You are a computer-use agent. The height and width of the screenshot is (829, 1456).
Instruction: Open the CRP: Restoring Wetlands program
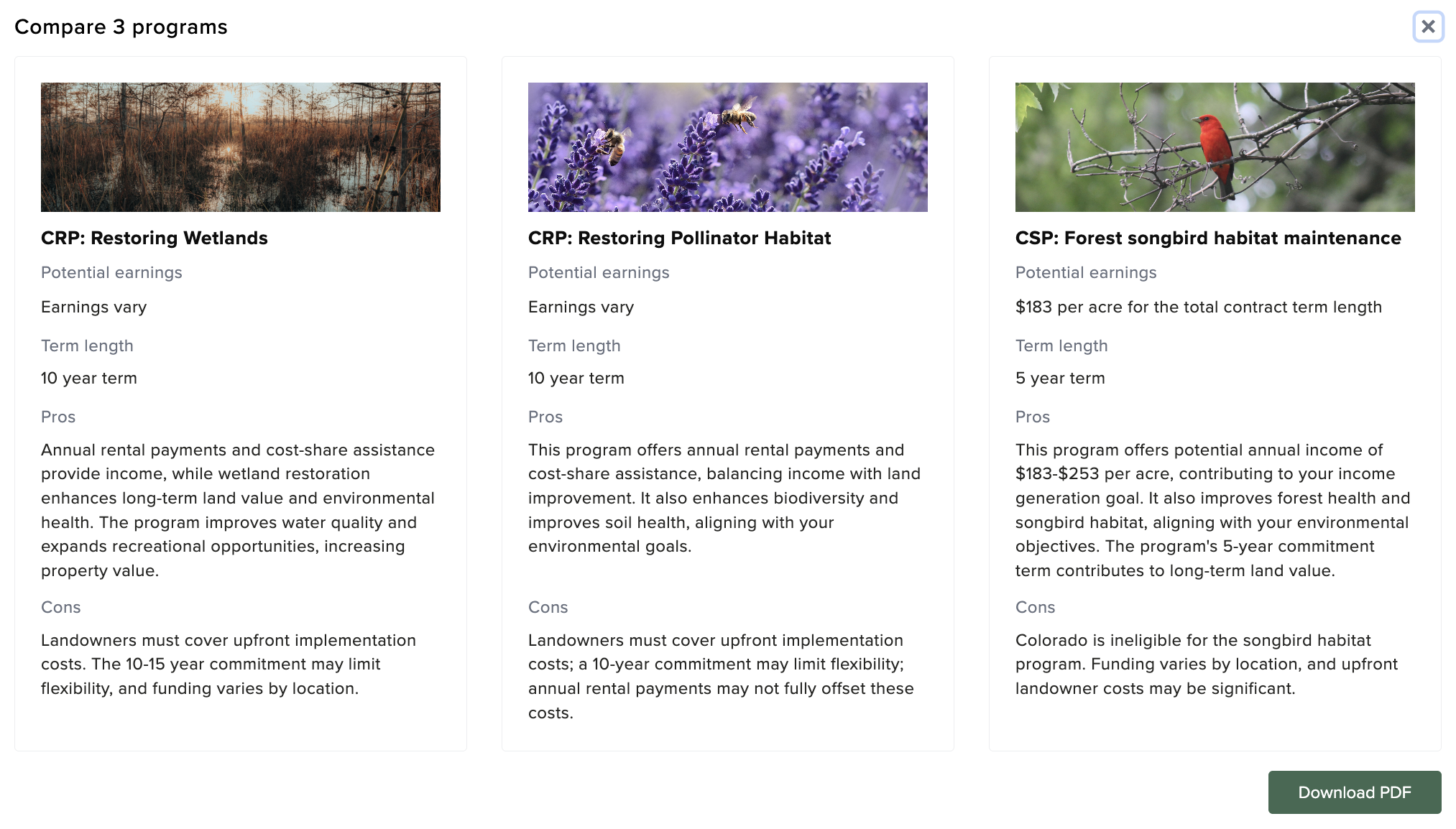tap(155, 238)
